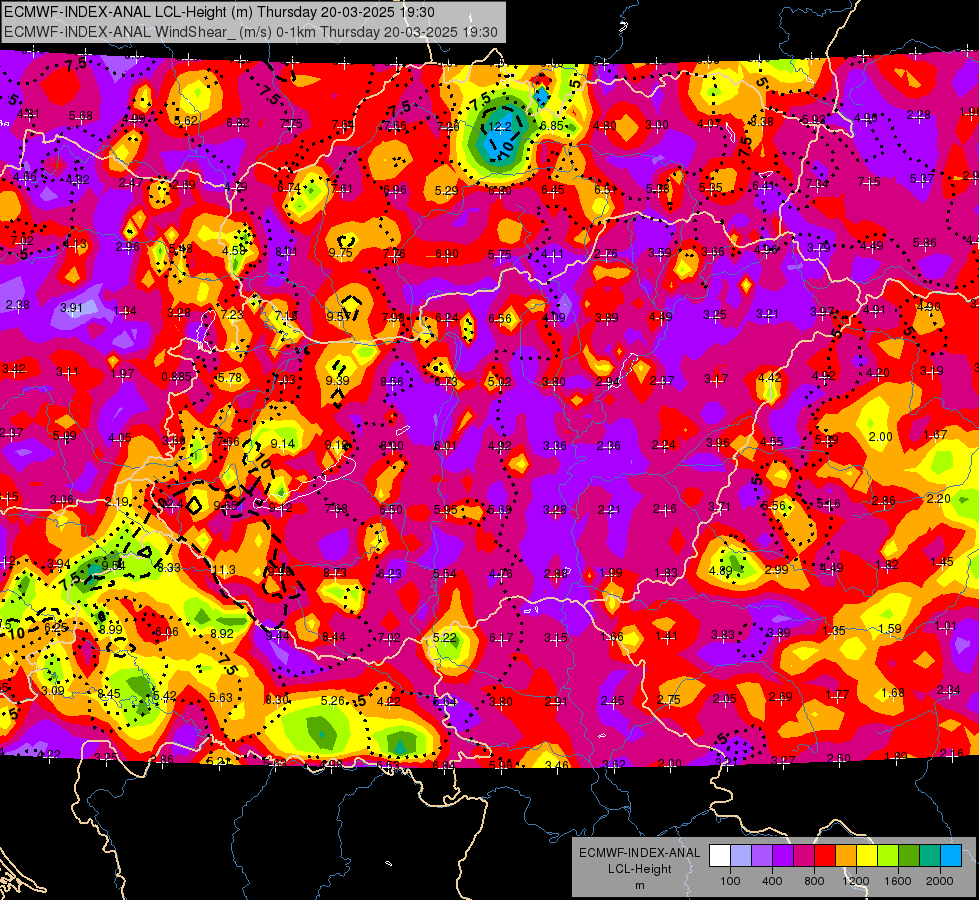Click the 5.22 grid value
This screenshot has height=900, width=979.
point(445,638)
